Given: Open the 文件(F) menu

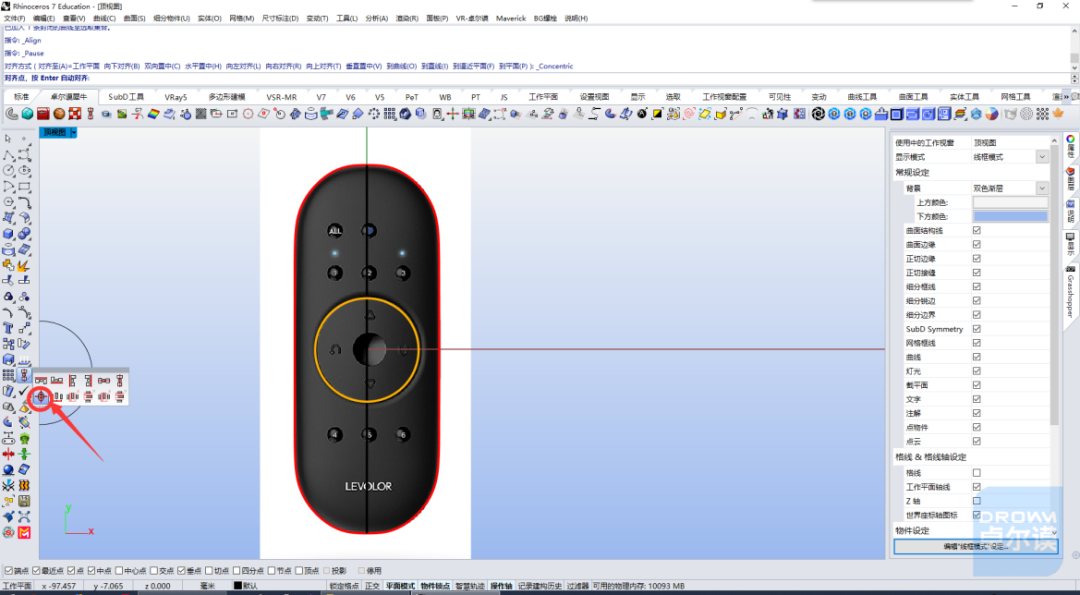Looking at the screenshot, I should click(14, 19).
